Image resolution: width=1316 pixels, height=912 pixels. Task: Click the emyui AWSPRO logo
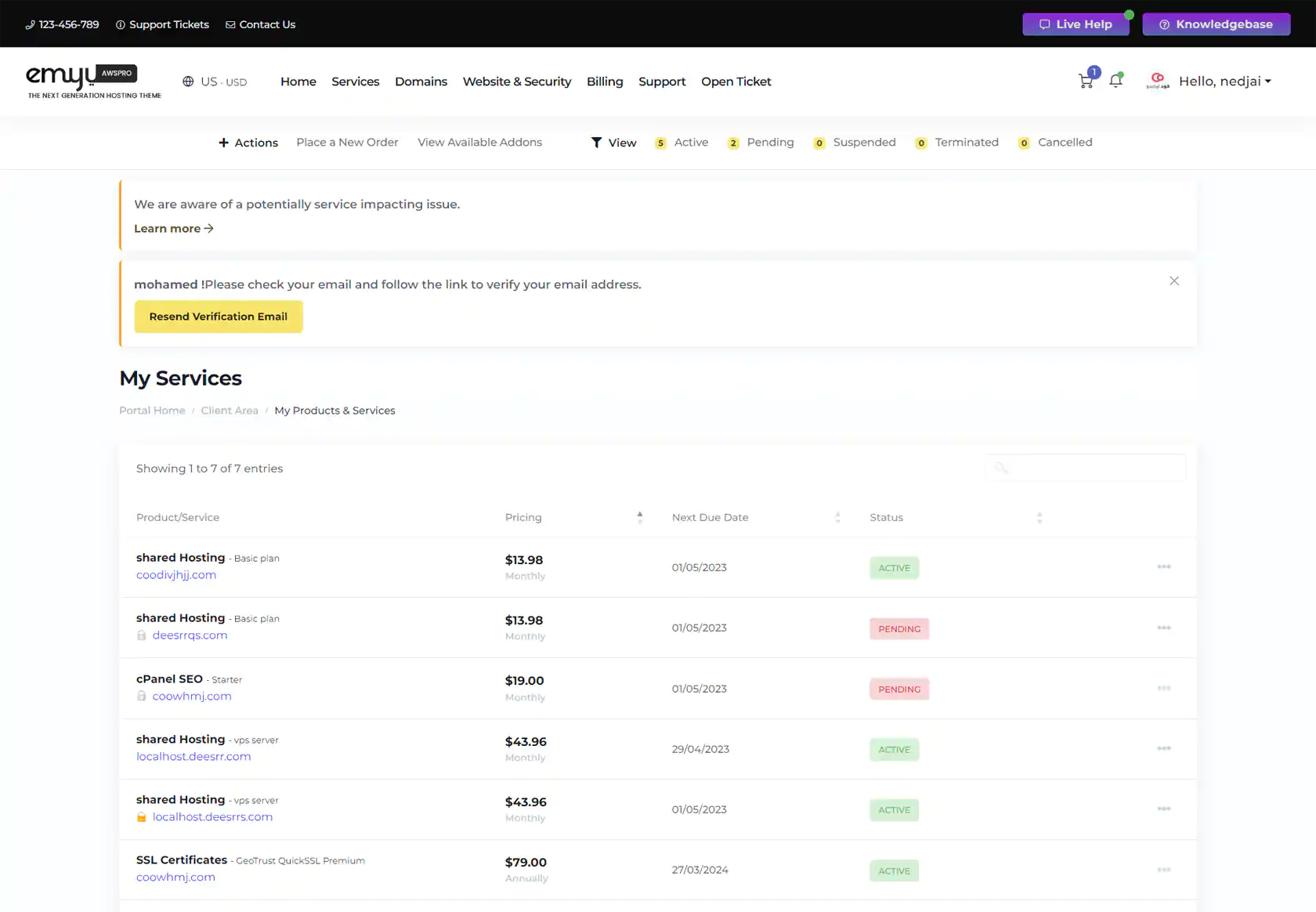point(94,81)
